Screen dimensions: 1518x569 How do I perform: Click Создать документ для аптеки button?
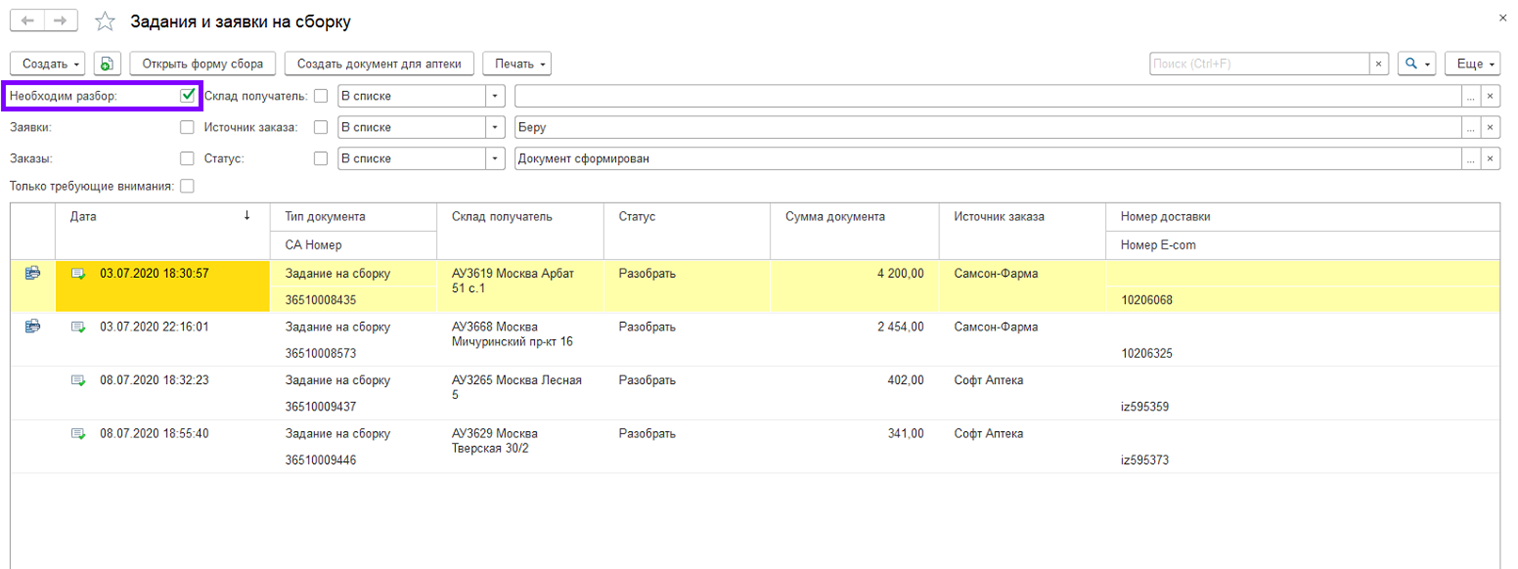(x=379, y=64)
